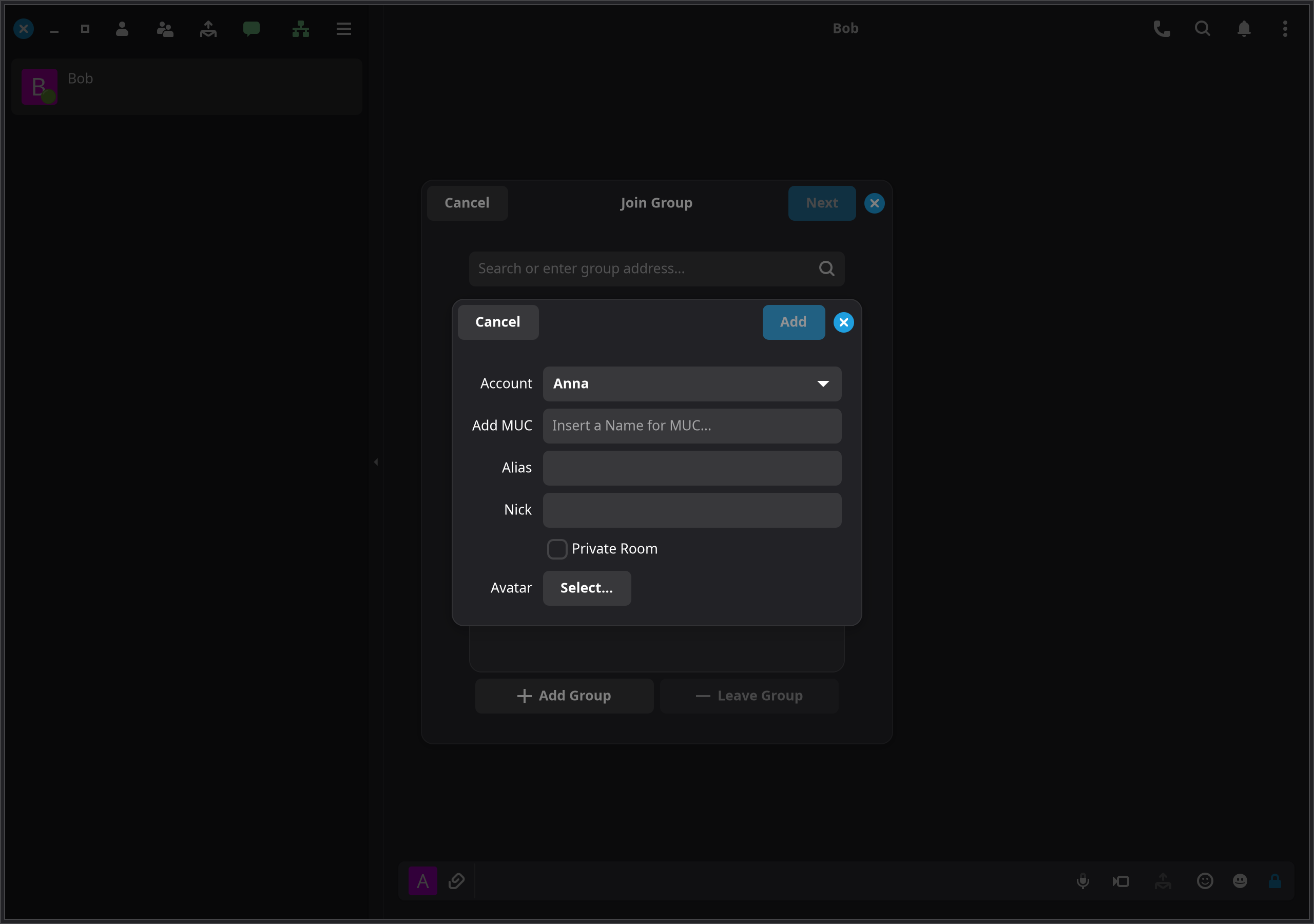Open the emoji smiley outline icon
This screenshot has height=924, width=1314.
pyautogui.click(x=1205, y=880)
